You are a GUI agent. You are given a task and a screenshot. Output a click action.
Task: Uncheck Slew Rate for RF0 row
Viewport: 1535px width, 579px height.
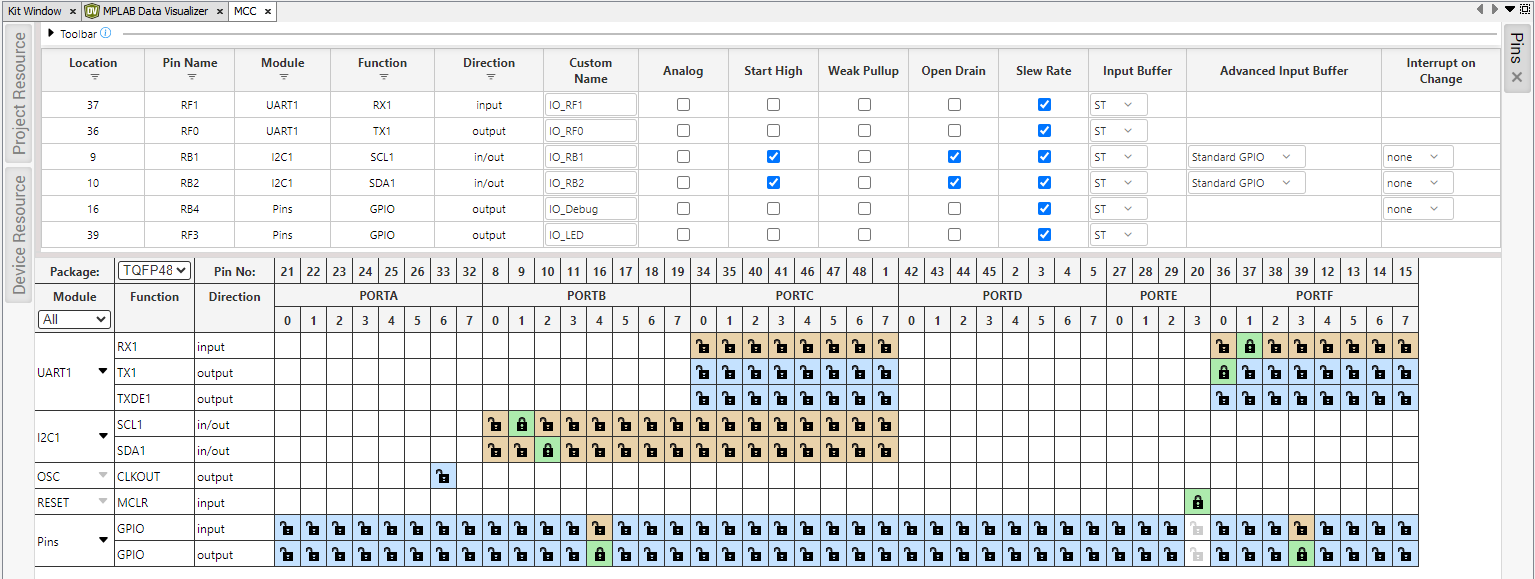1044,130
